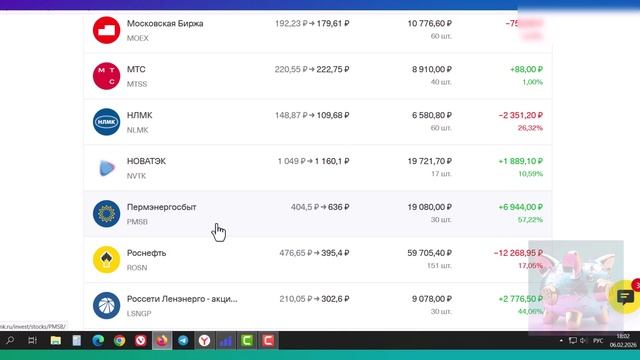Click price change 220,55 ₽ → 222,75 ₽
640x360 pixels.
tap(312, 69)
